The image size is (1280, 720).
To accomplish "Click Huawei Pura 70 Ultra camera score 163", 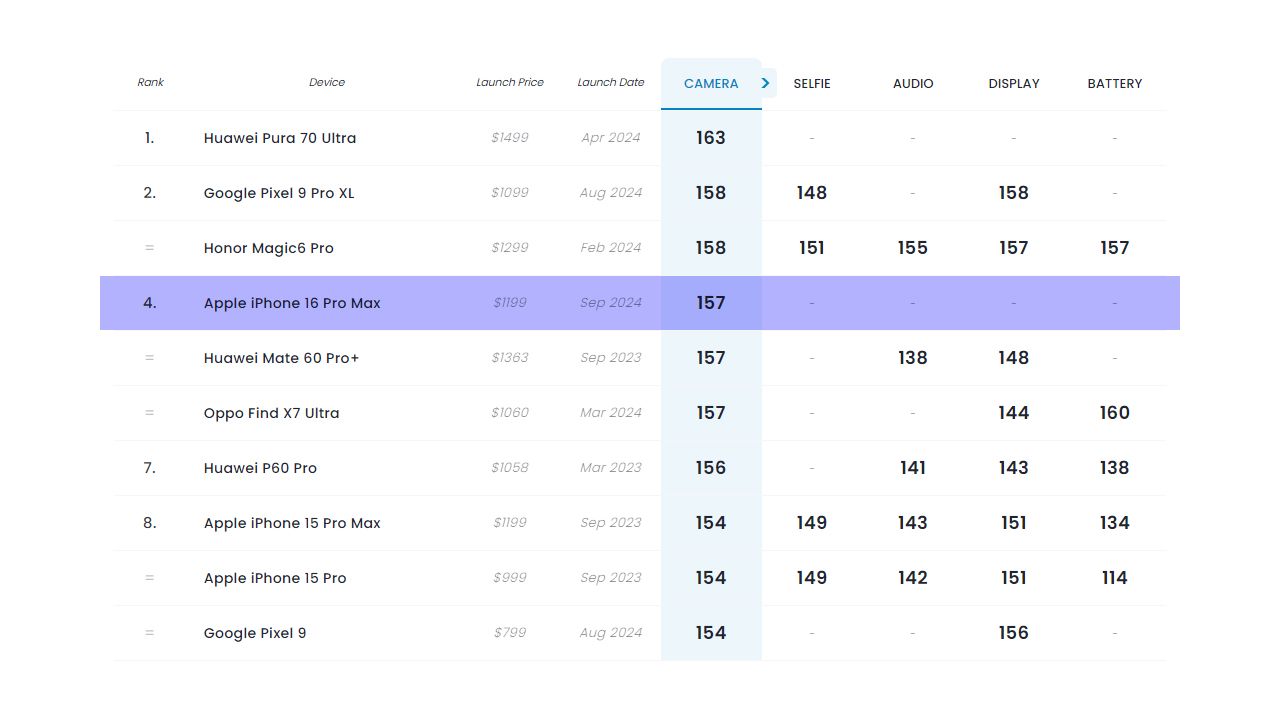I will point(710,138).
